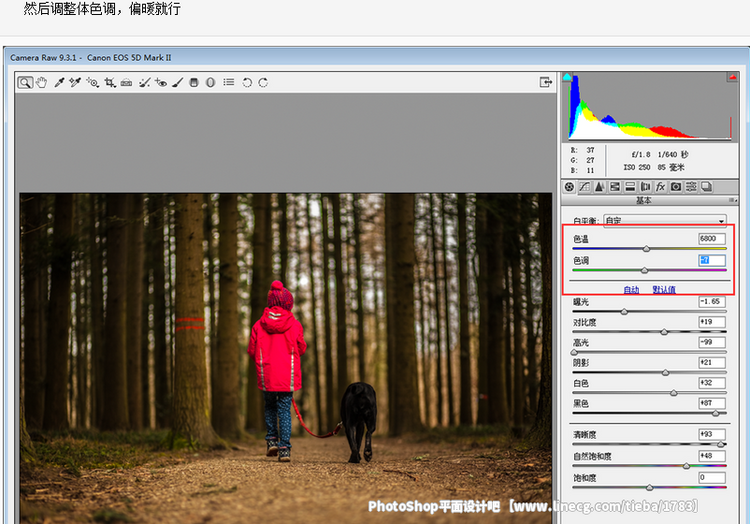The width and height of the screenshot is (750, 524).
Task: Rotate image counterclockwise
Action: 247,83
